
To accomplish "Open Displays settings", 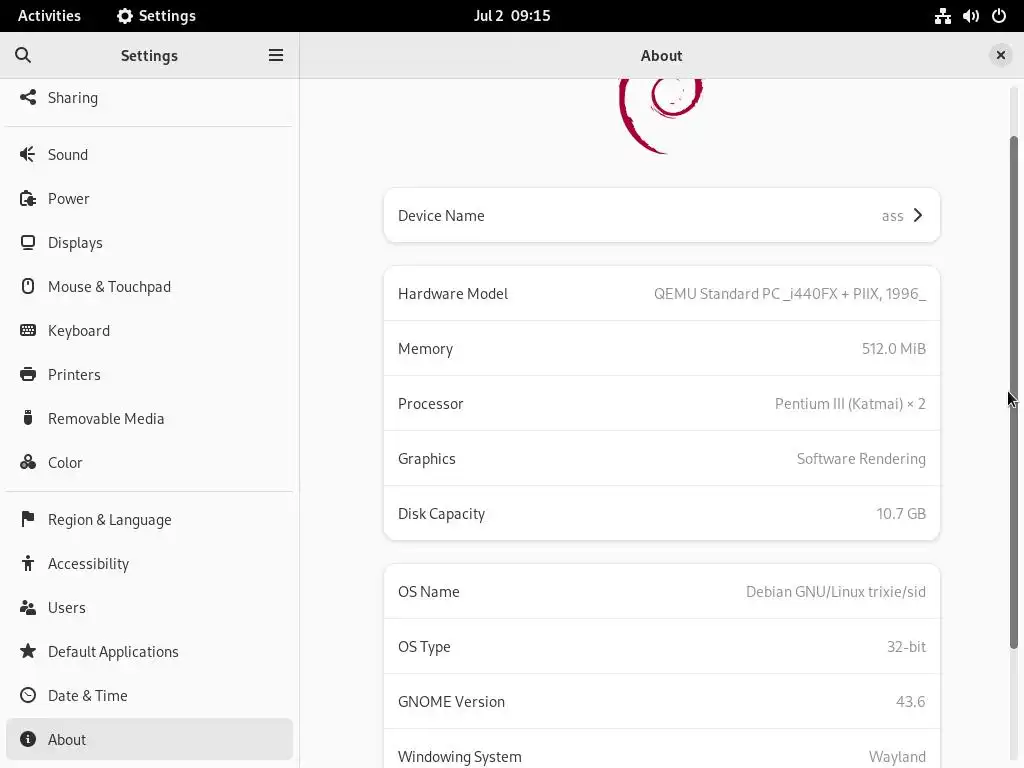I will pyautogui.click(x=149, y=242).
